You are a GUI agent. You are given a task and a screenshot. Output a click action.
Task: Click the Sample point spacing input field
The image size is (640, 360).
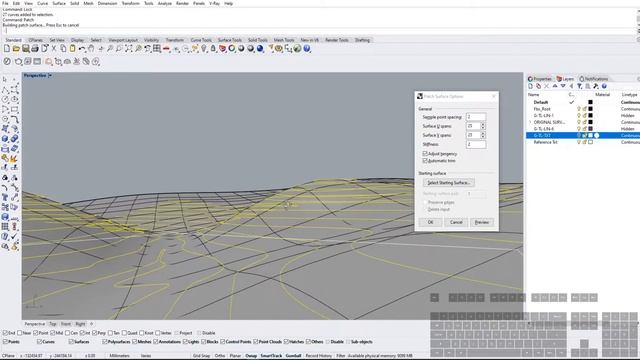pyautogui.click(x=476, y=117)
